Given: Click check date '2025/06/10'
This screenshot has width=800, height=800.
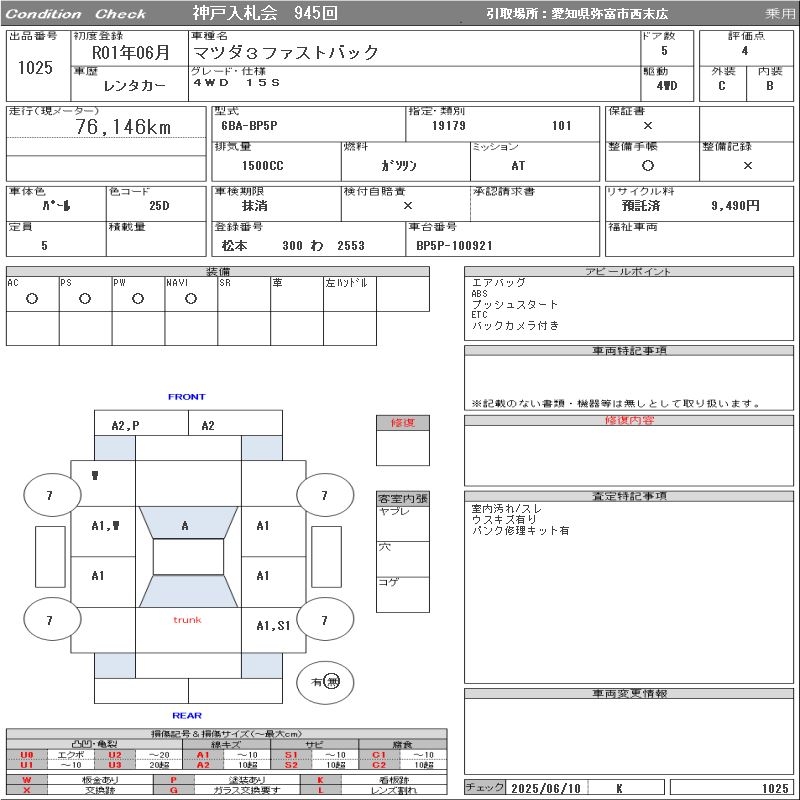Looking at the screenshot, I should (x=546, y=788).
